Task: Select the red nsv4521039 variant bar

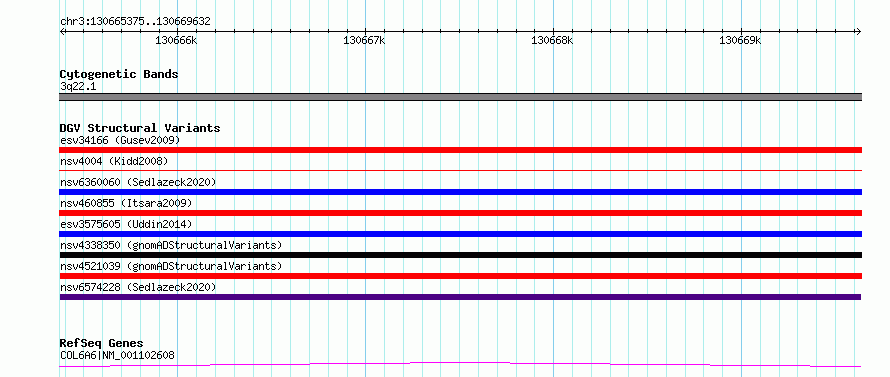Action: [460, 276]
